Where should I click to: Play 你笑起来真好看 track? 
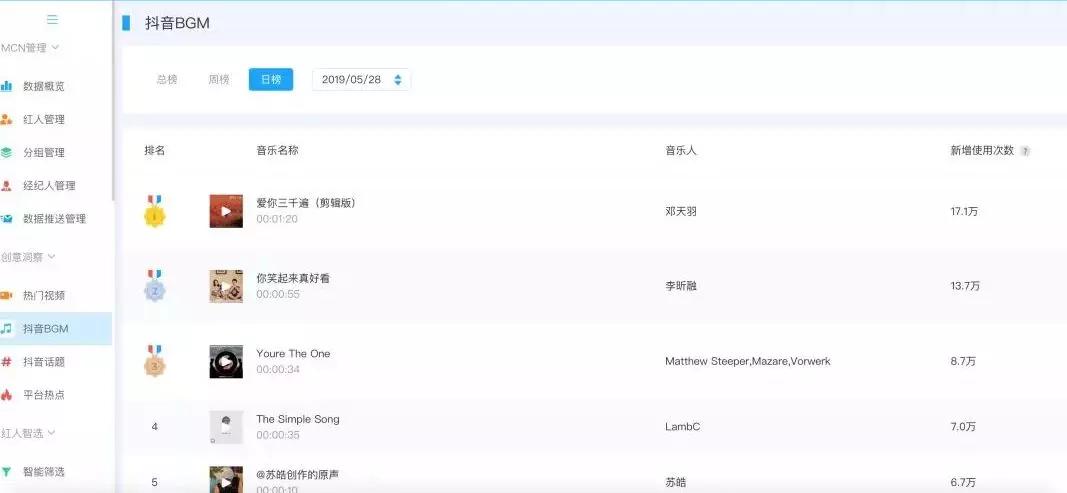click(x=226, y=286)
